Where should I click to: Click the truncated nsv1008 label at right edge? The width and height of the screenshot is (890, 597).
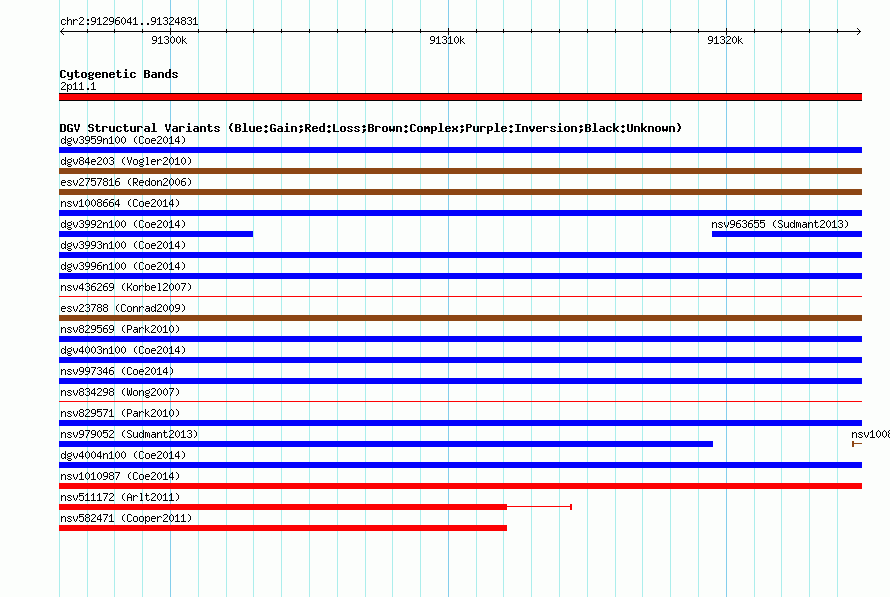tap(870, 434)
